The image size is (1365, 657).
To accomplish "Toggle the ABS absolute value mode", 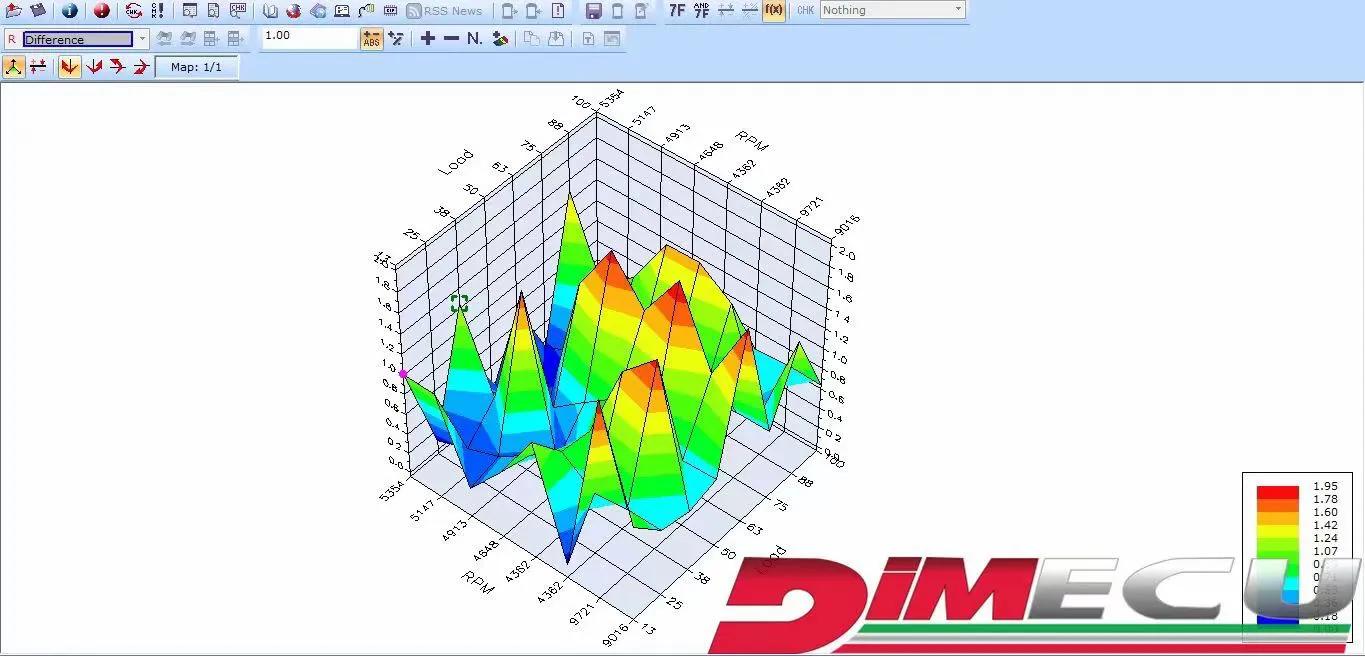I will [x=372, y=39].
